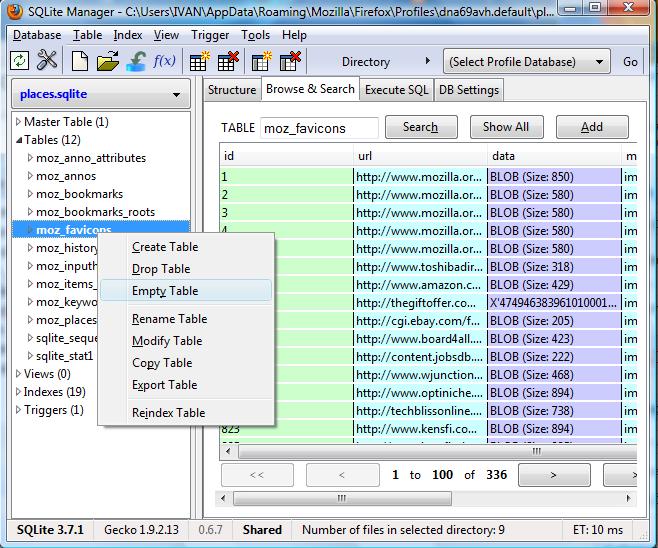Sort by the url column header
The image size is (658, 548).
click(x=420, y=156)
